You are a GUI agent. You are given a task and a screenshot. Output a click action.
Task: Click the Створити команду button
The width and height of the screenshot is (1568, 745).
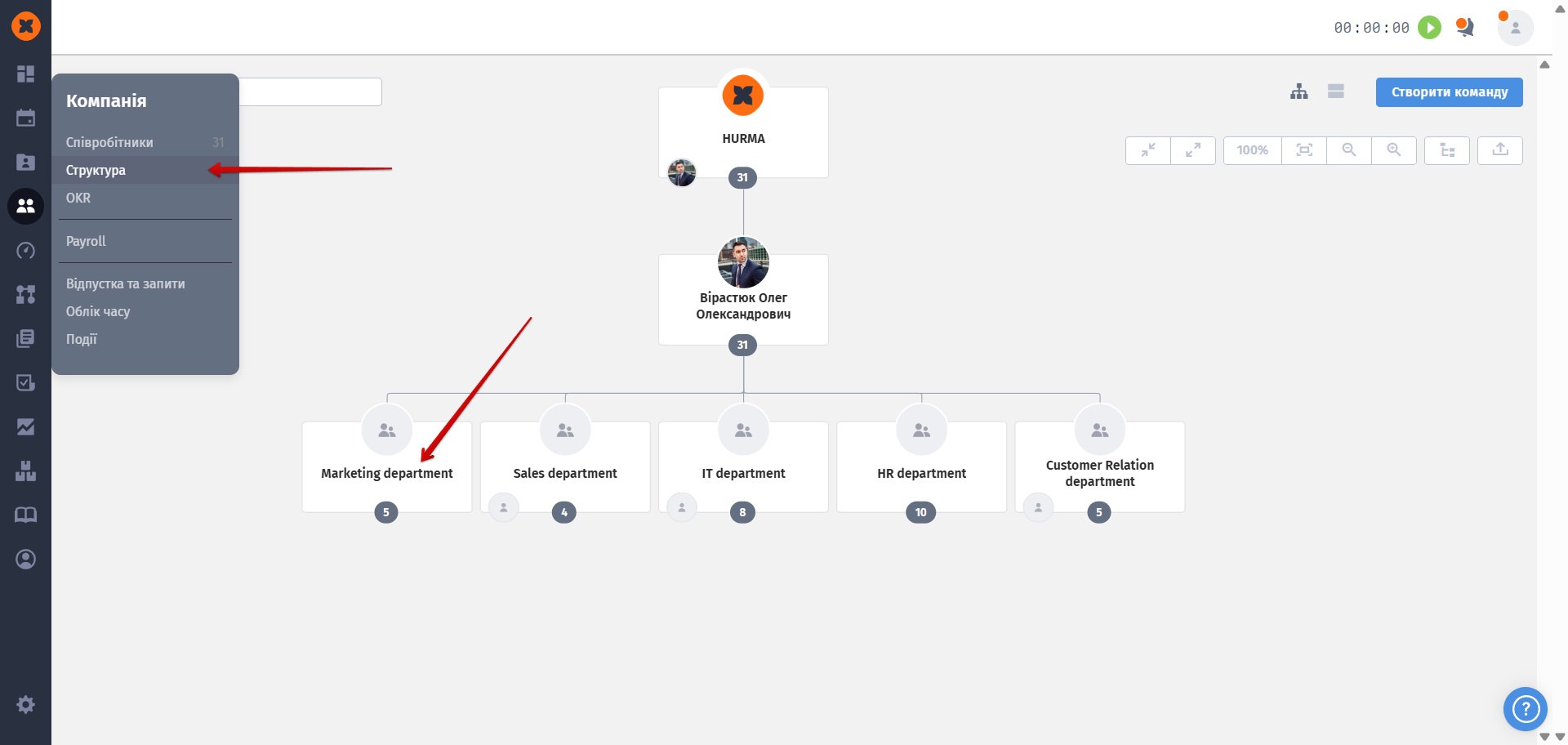tap(1449, 92)
